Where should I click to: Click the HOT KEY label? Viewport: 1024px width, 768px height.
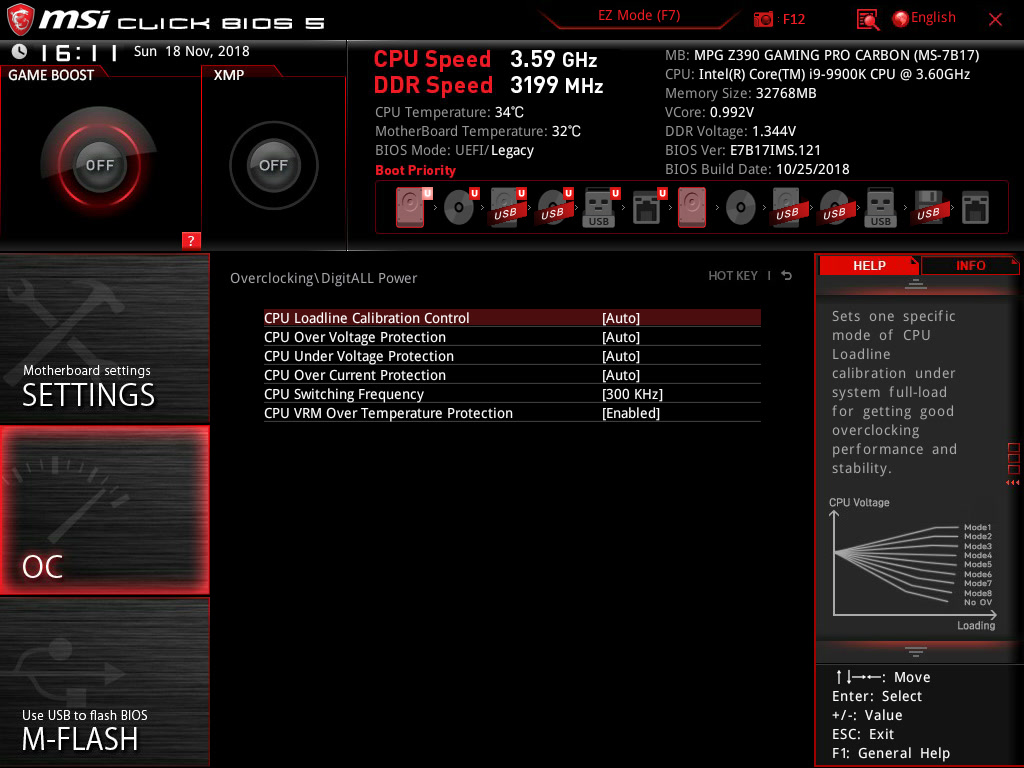click(733, 276)
